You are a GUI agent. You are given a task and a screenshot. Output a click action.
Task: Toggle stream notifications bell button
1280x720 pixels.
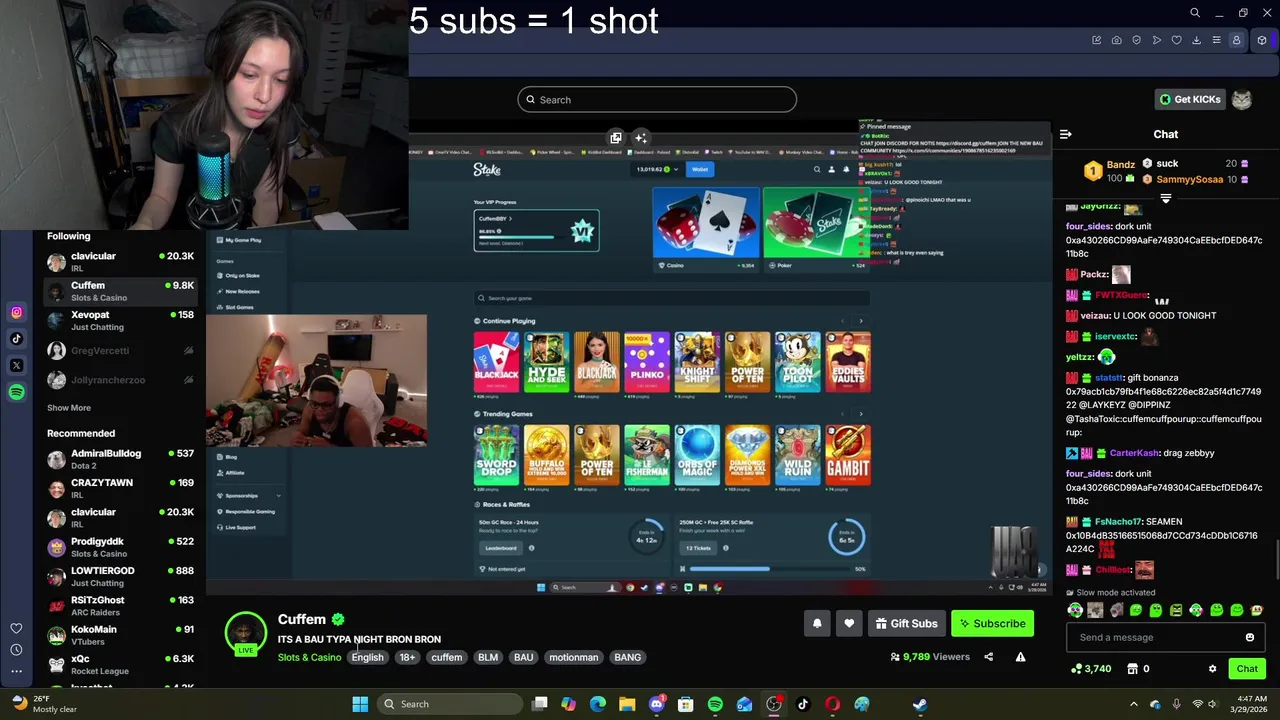coord(817,624)
